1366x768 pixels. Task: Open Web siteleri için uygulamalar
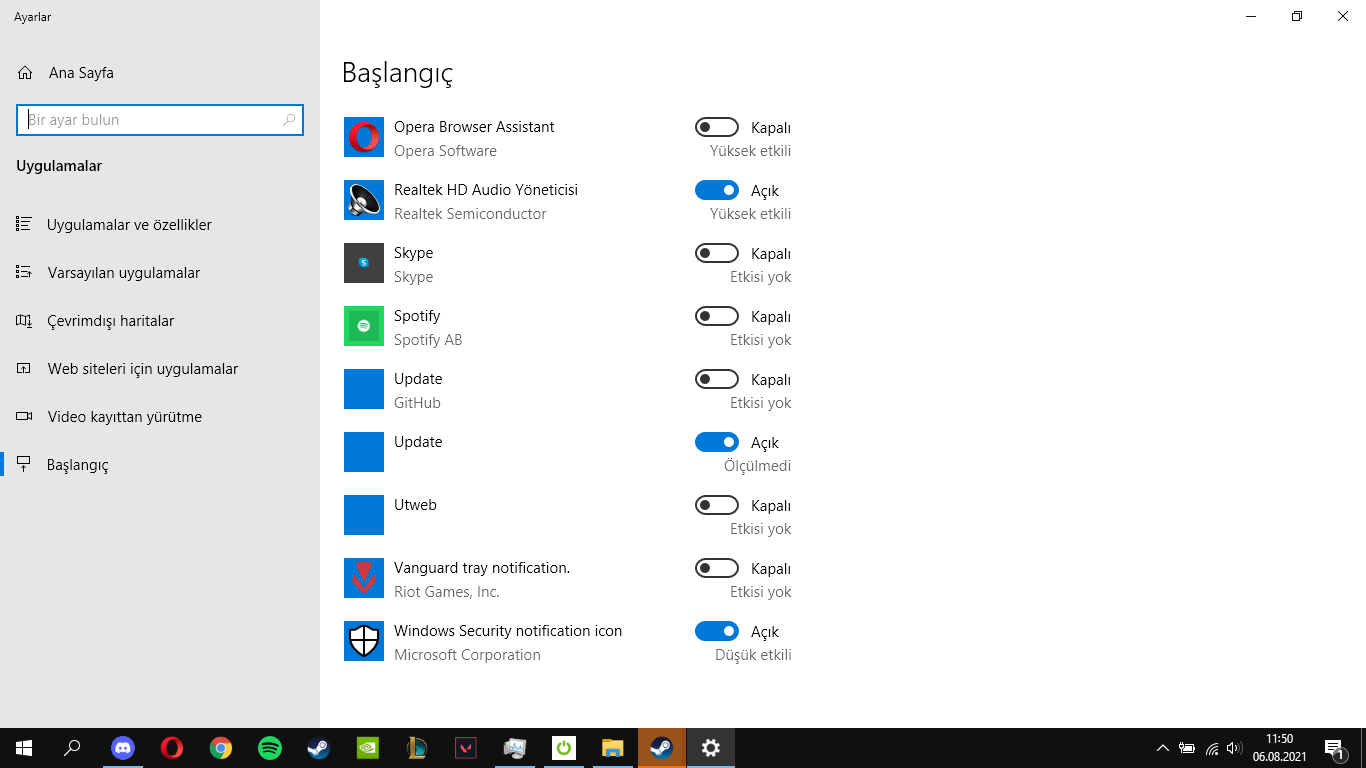[160, 369]
